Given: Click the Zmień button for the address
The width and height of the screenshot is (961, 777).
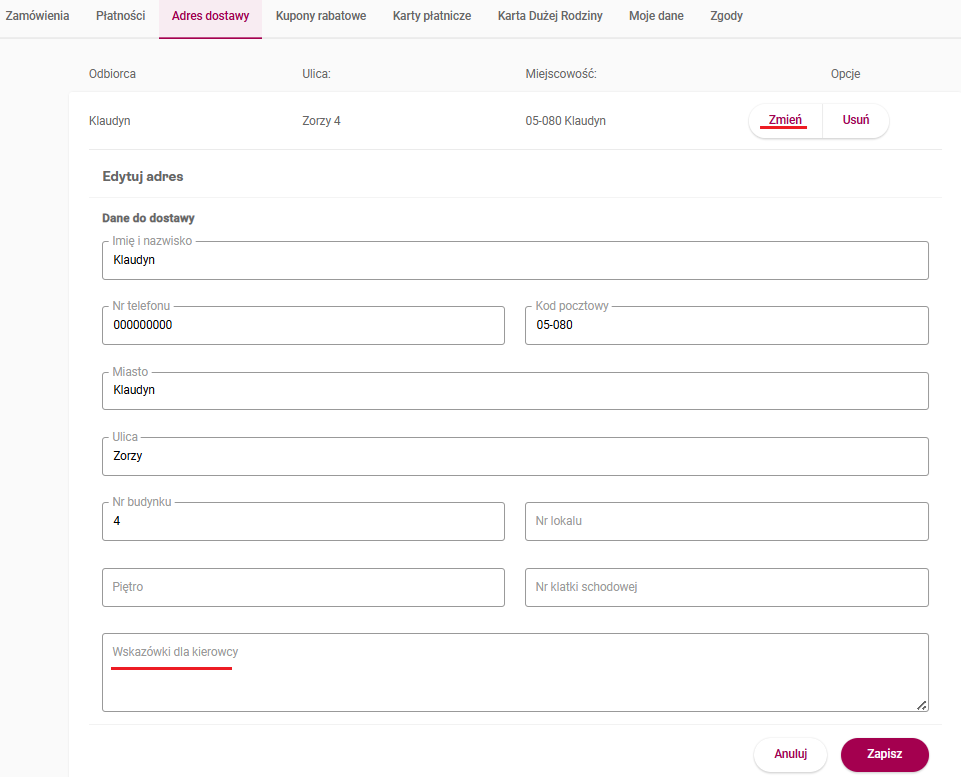Looking at the screenshot, I should (785, 121).
